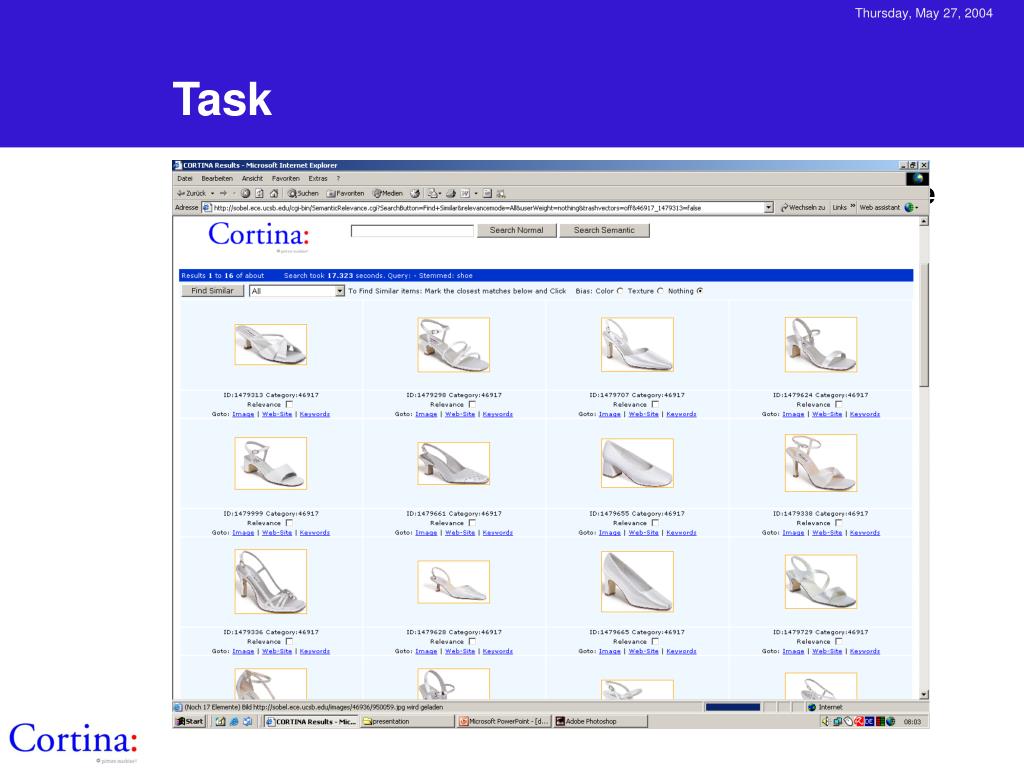Click the Web assistant globe icon
This screenshot has height=768, width=1024.
(908, 208)
